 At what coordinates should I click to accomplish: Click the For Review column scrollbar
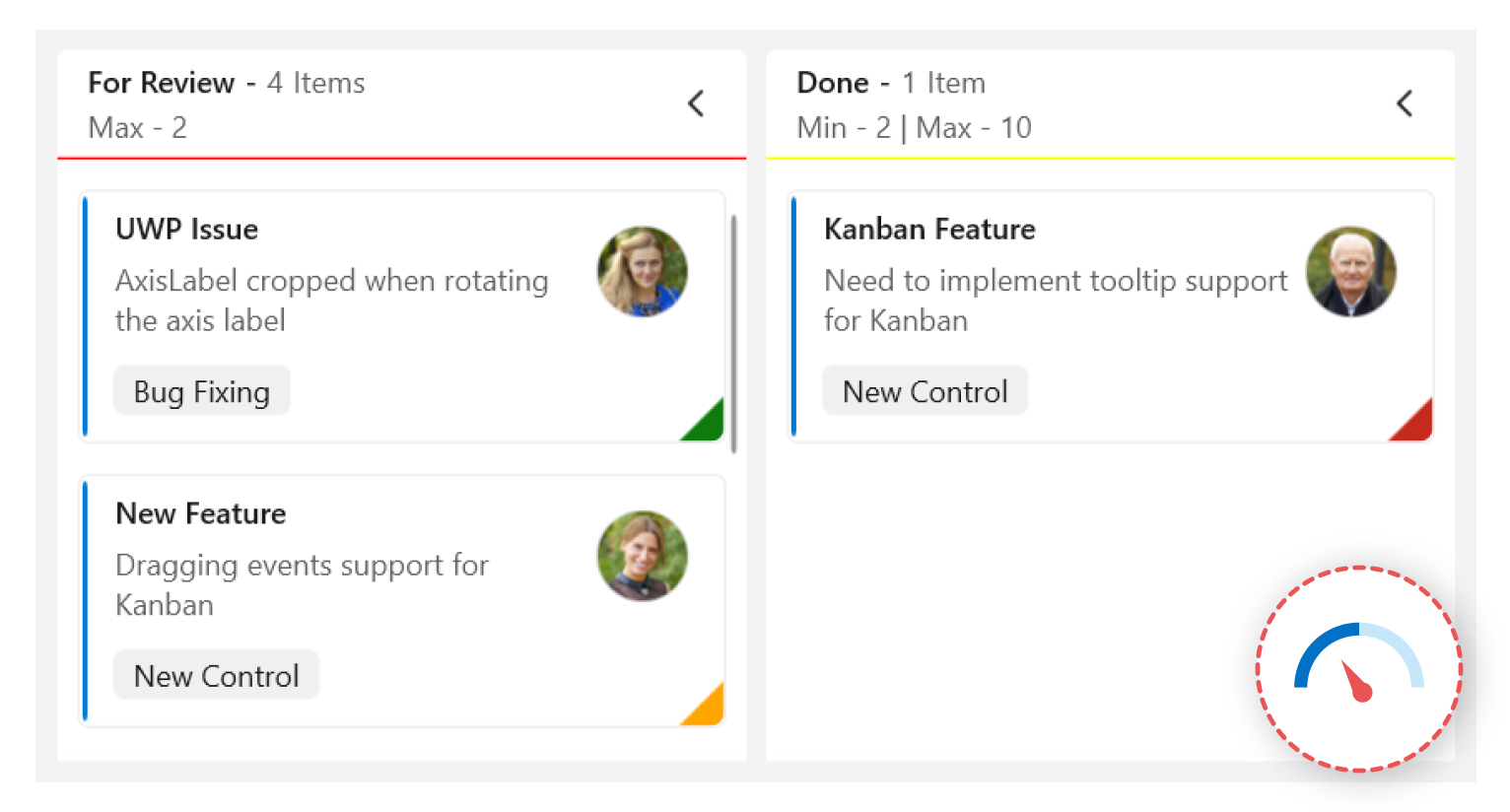[x=734, y=333]
